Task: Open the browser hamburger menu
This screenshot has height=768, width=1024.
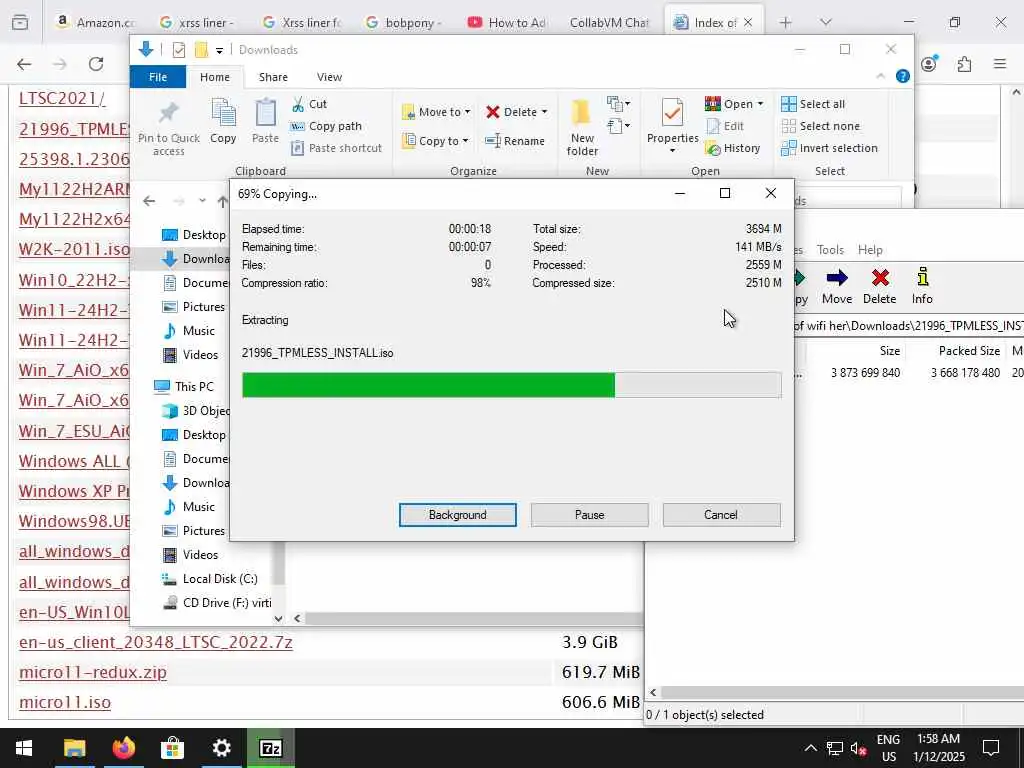Action: coord(1000,64)
